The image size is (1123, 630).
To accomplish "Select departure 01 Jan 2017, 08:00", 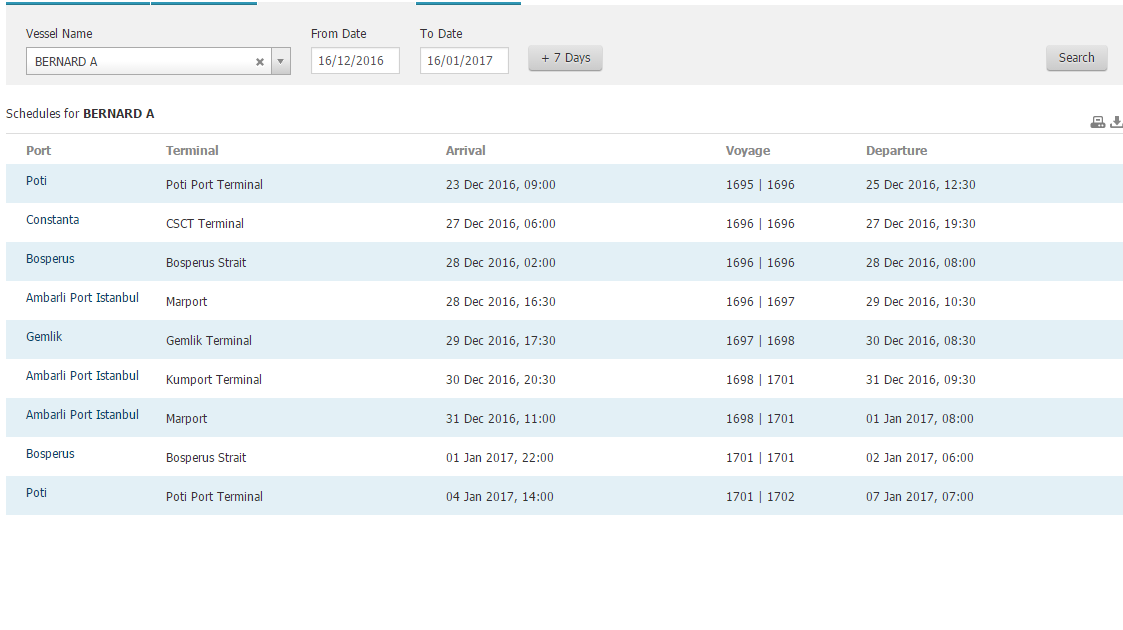I will click(920, 419).
